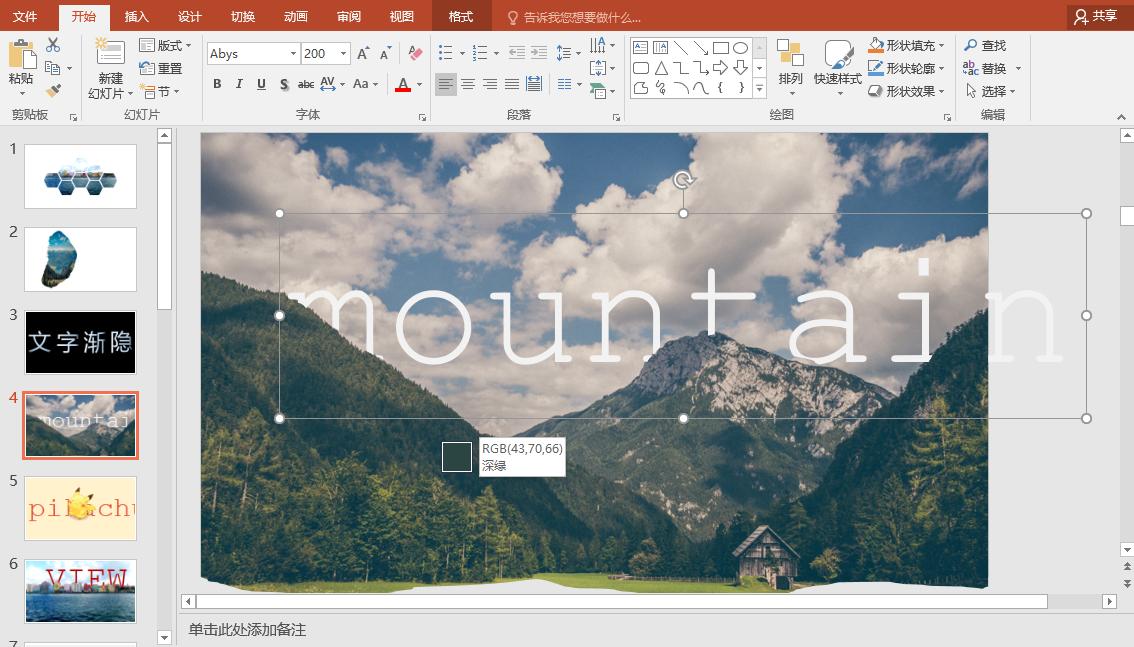1134x647 pixels.
Task: Select the straight Line shape
Action: (681, 48)
